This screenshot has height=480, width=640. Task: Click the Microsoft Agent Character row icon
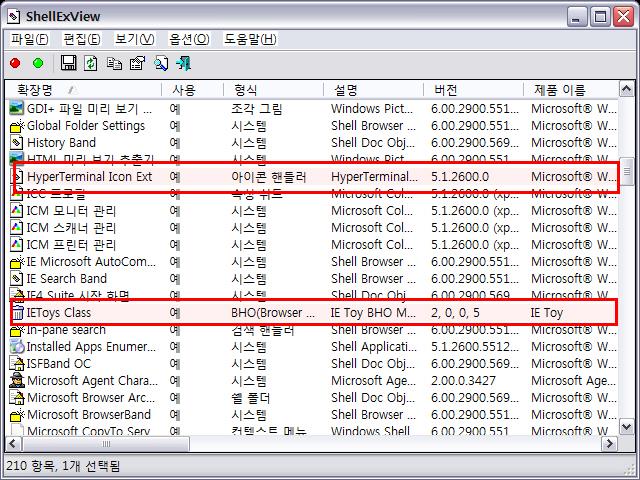pyautogui.click(x=17, y=380)
